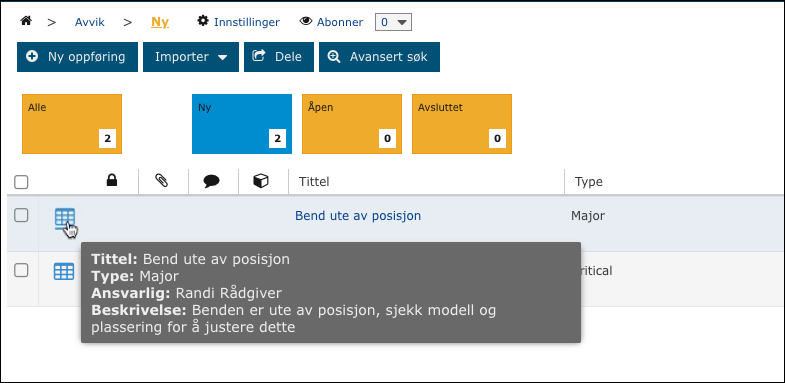Open Avansert søk
This screenshot has width=785, height=383.
click(379, 57)
